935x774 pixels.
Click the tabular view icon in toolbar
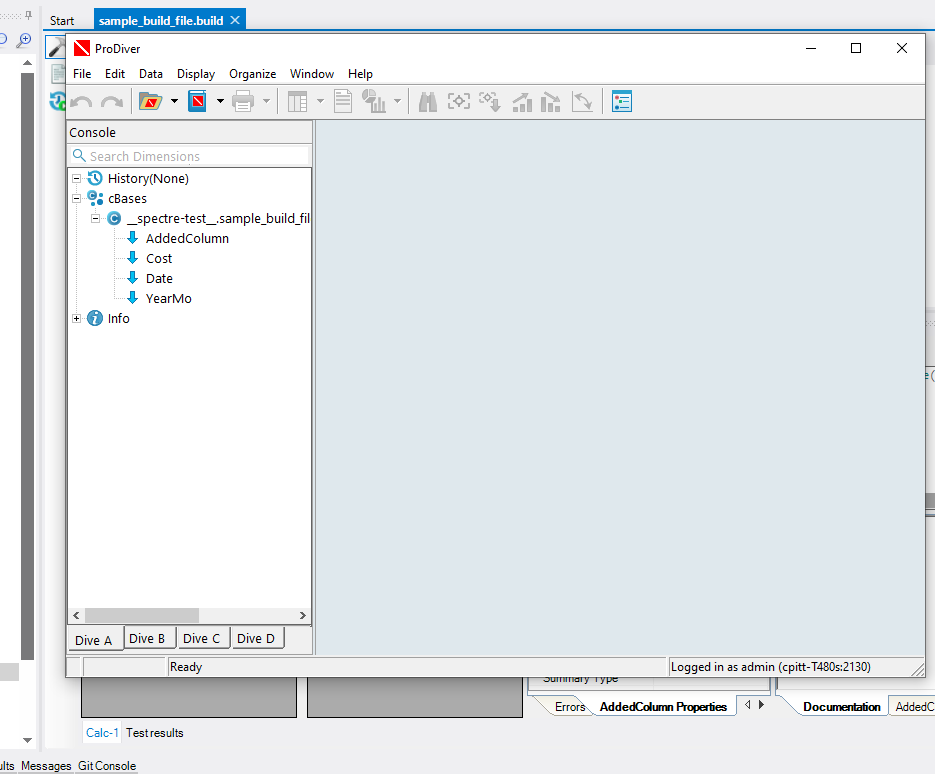click(297, 101)
